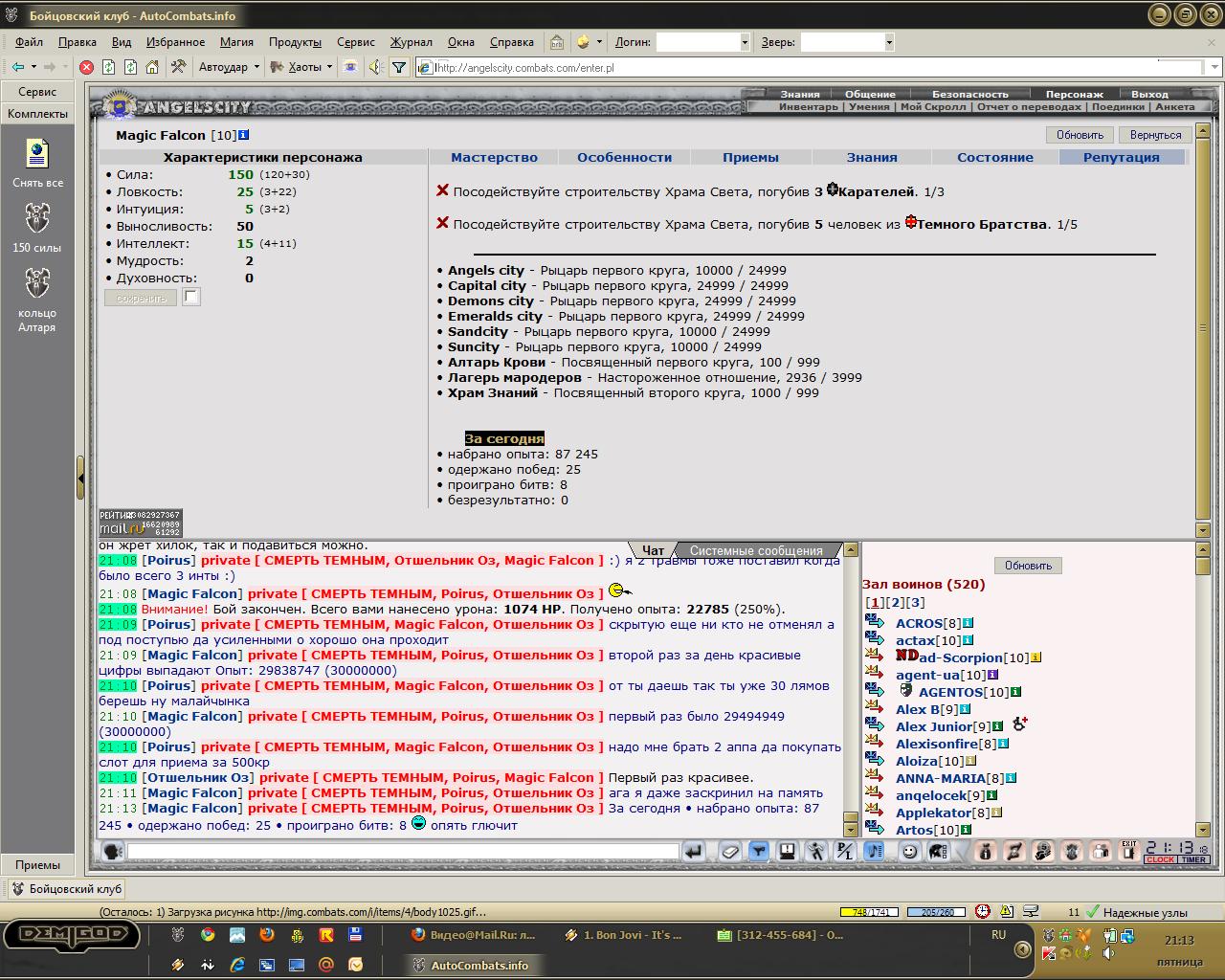Collapse the left sidebar panel via splitter arrow

tap(80, 477)
